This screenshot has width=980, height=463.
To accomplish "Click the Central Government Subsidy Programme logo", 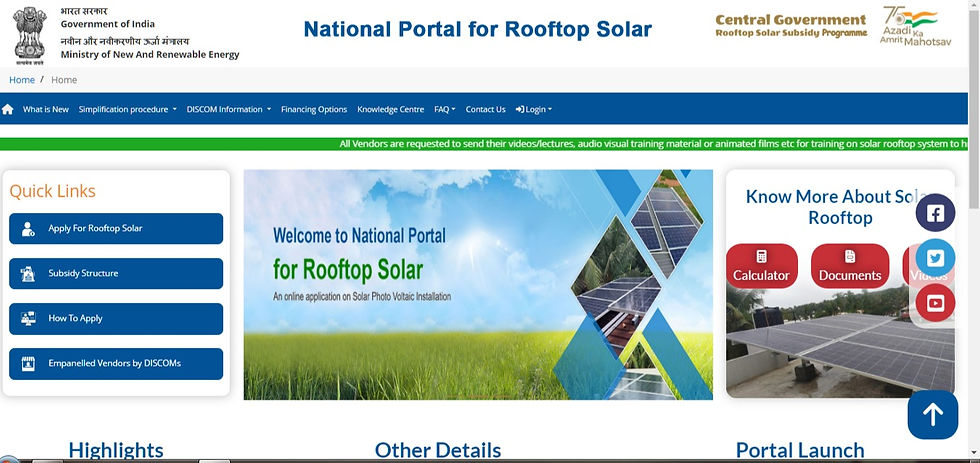I will point(791,26).
